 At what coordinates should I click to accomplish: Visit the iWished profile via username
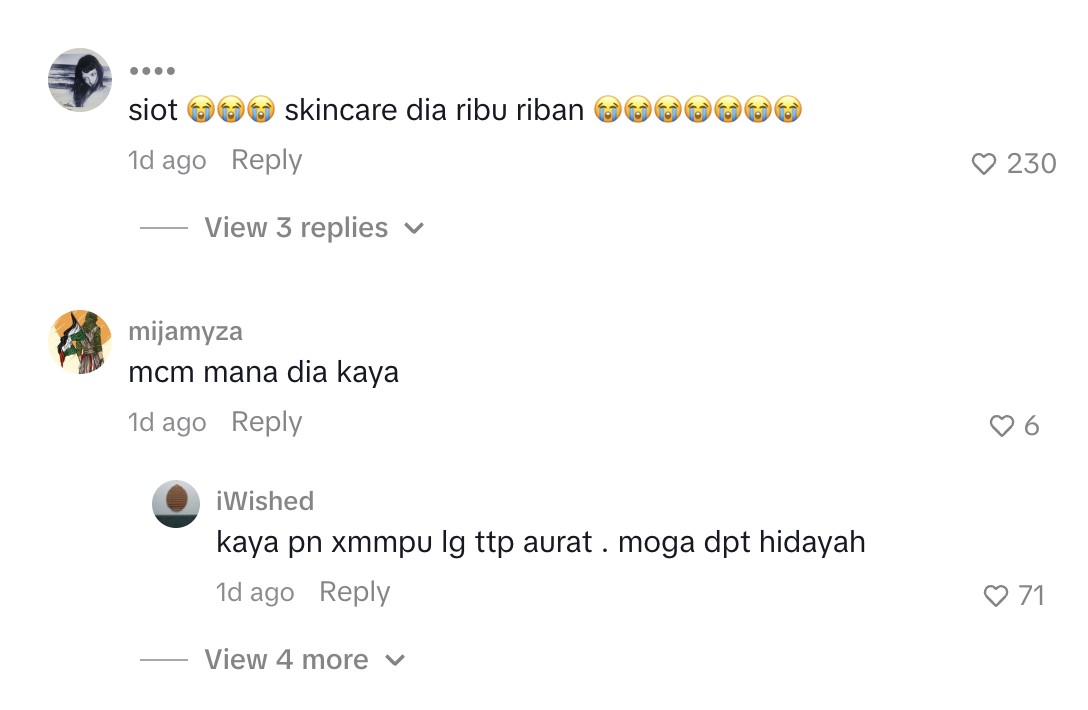pos(265,500)
